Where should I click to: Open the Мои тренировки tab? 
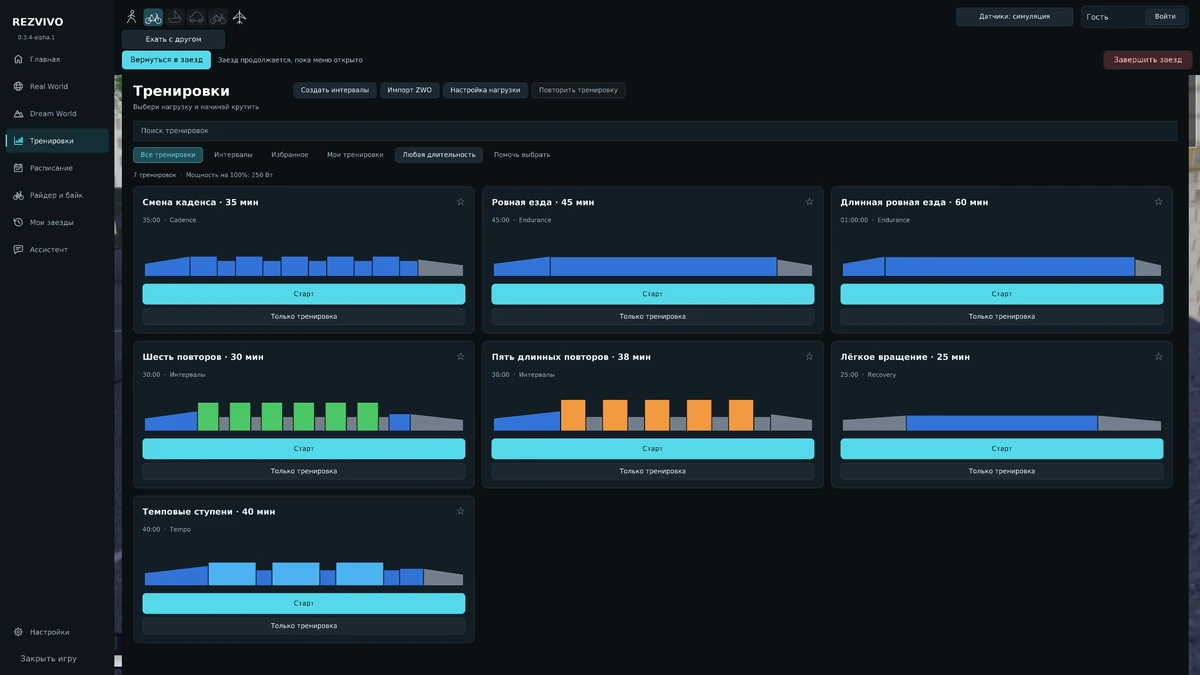[x=355, y=155]
